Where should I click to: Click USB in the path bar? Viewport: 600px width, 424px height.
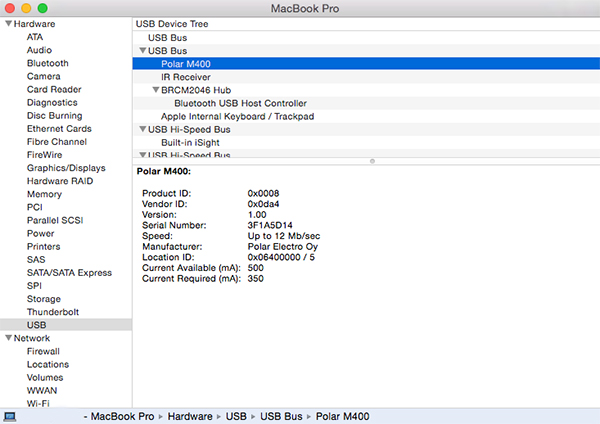(x=236, y=416)
